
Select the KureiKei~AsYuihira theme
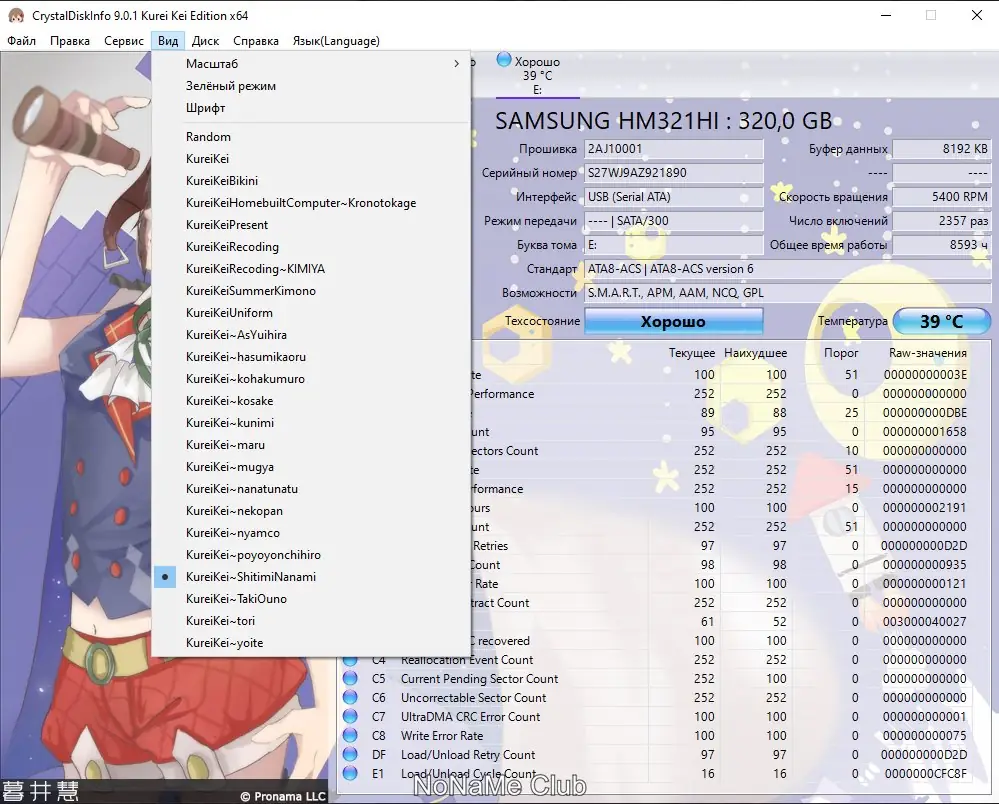tap(311, 334)
